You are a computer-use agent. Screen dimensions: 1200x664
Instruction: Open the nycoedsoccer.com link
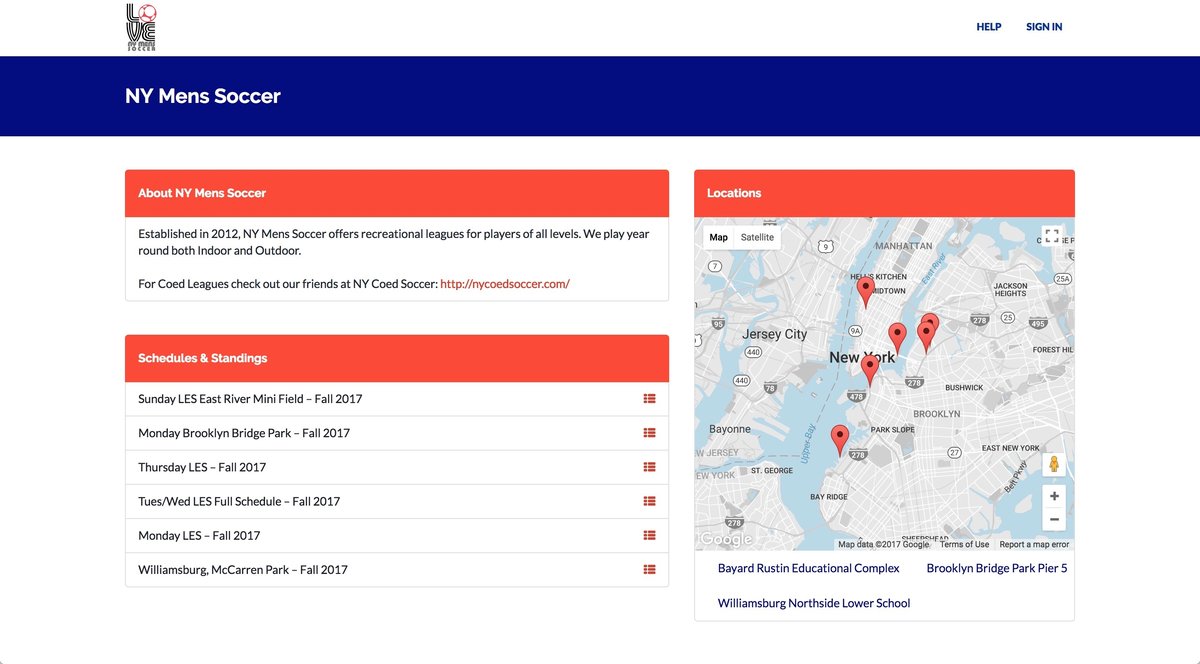click(505, 284)
